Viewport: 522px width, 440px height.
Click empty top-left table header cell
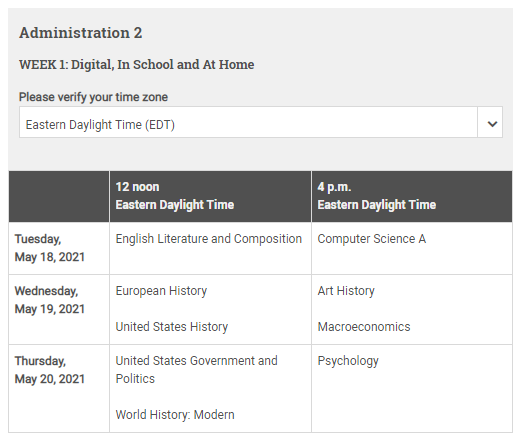(59, 196)
